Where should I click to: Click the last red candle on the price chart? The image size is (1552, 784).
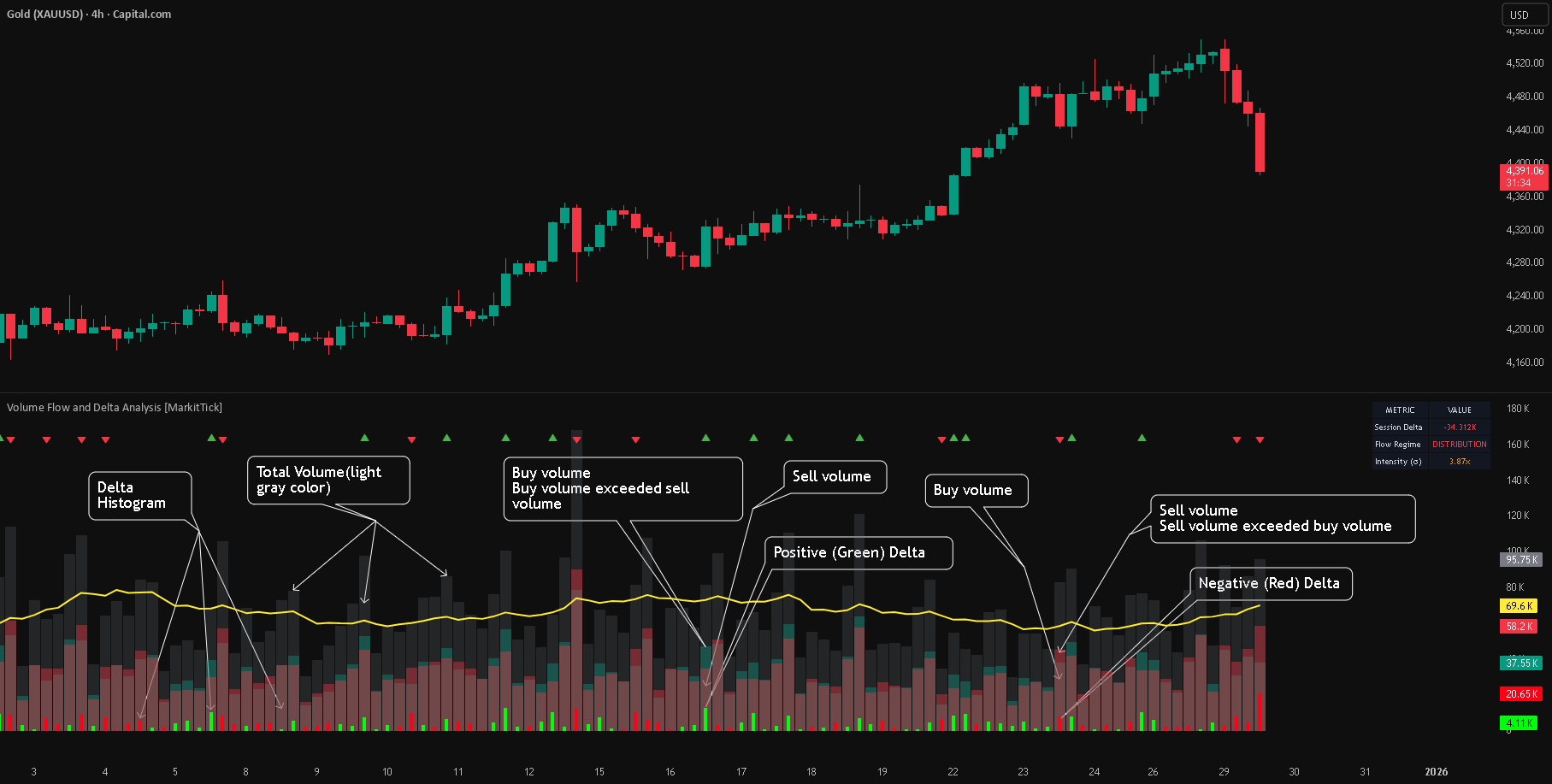[1260, 143]
